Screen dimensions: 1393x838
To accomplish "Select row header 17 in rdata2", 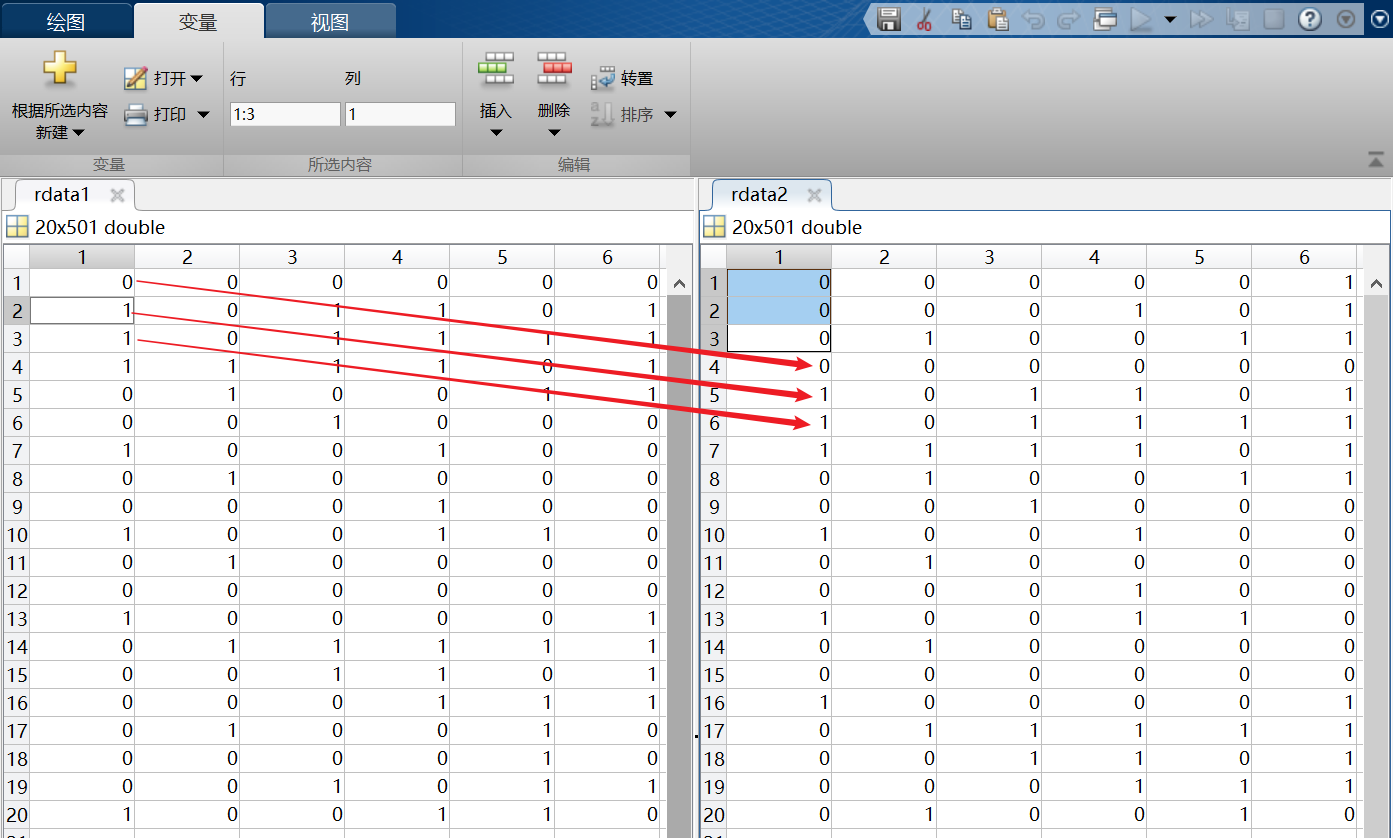I will [x=714, y=731].
